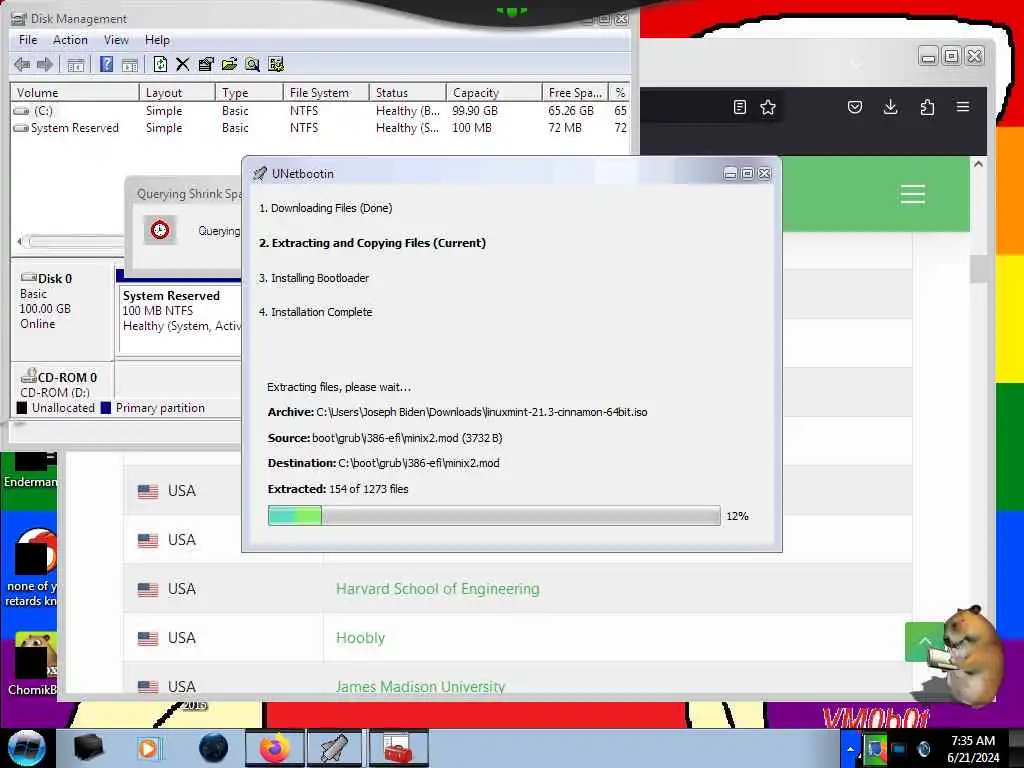Switch to Firefox on the taskbar
The height and width of the screenshot is (768, 1024).
coord(274,748)
